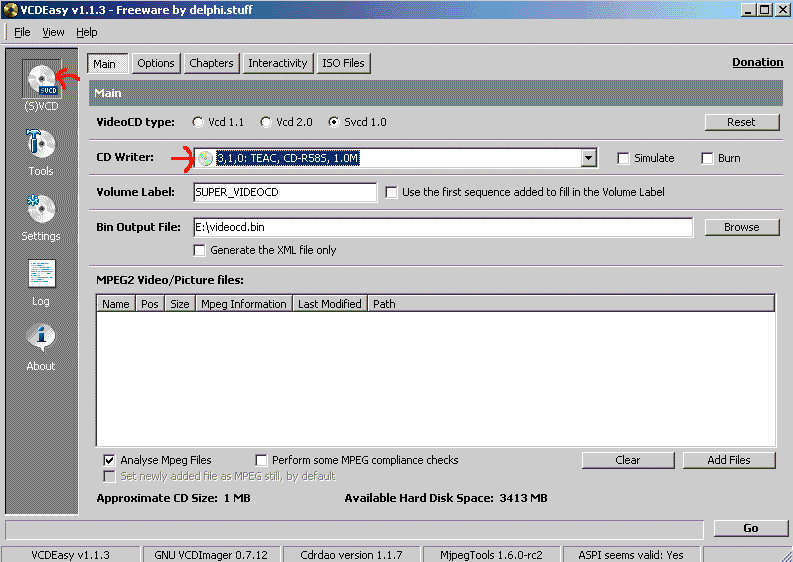793x562 pixels.
Task: Click the Clear button
Action: pyautogui.click(x=628, y=460)
